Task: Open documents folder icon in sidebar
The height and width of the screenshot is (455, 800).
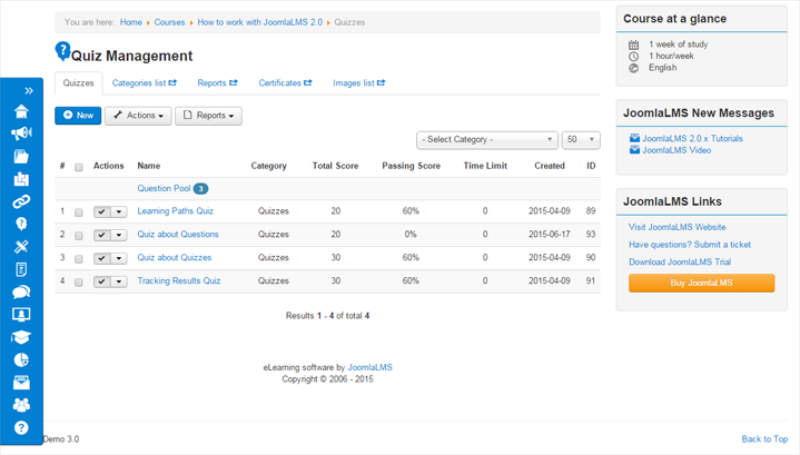Action: (21, 156)
